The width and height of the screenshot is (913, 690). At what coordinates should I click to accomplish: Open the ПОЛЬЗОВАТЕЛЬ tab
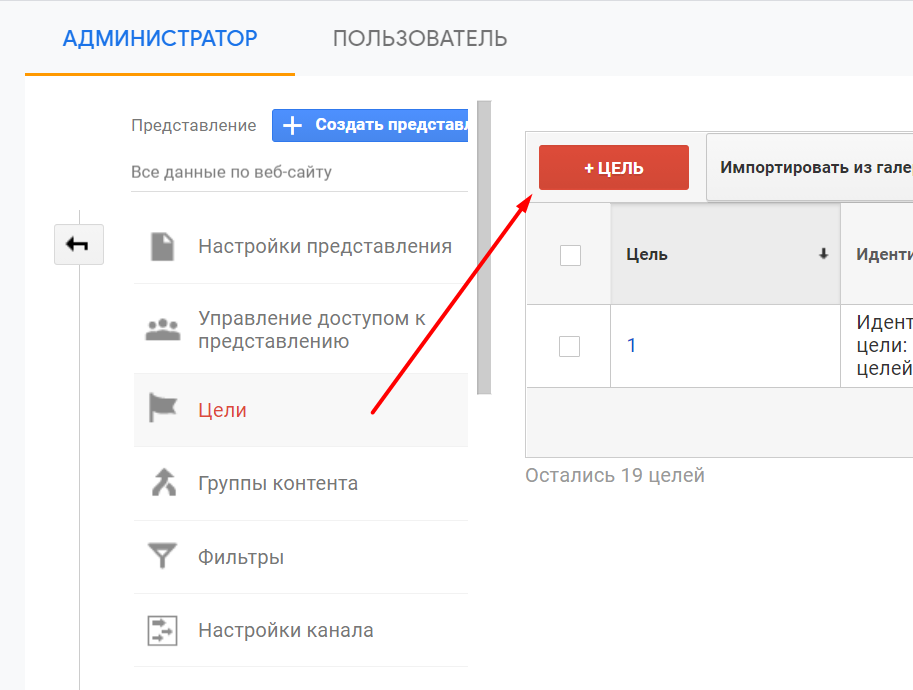pos(420,38)
